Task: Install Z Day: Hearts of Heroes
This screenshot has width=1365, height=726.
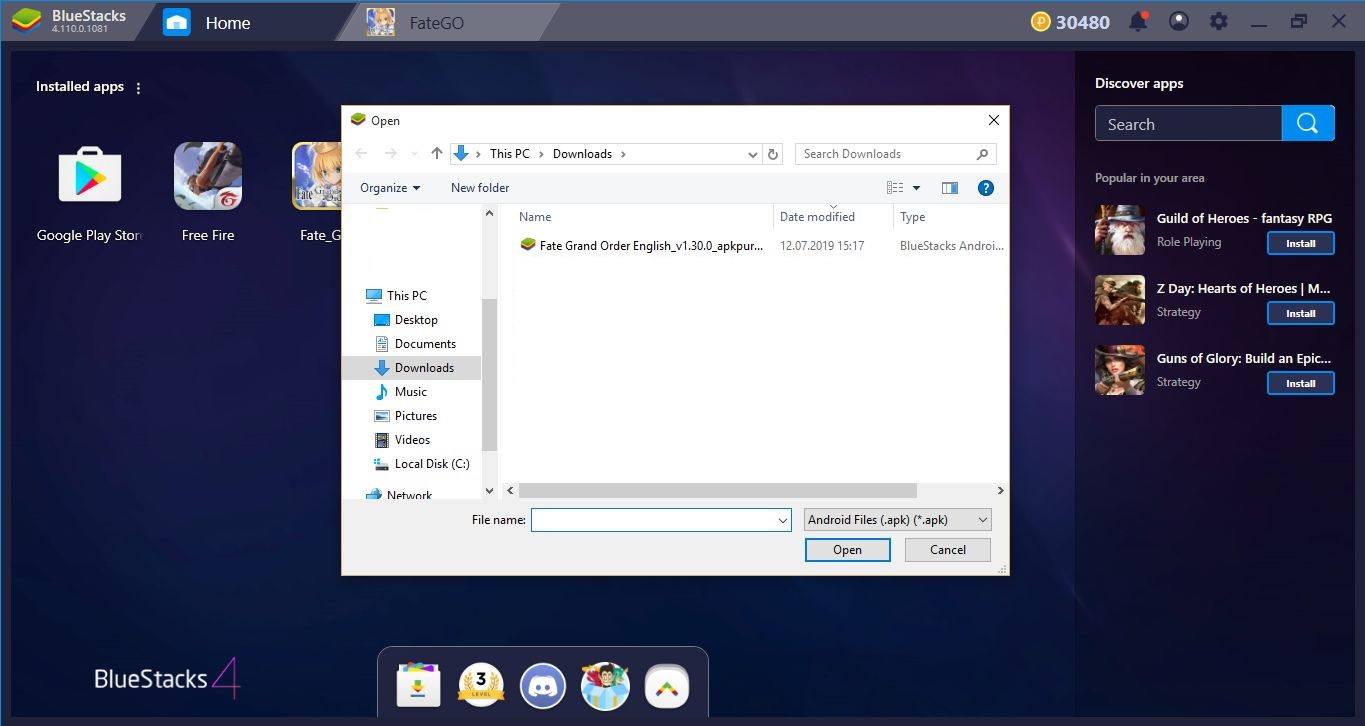Action: [x=1300, y=313]
